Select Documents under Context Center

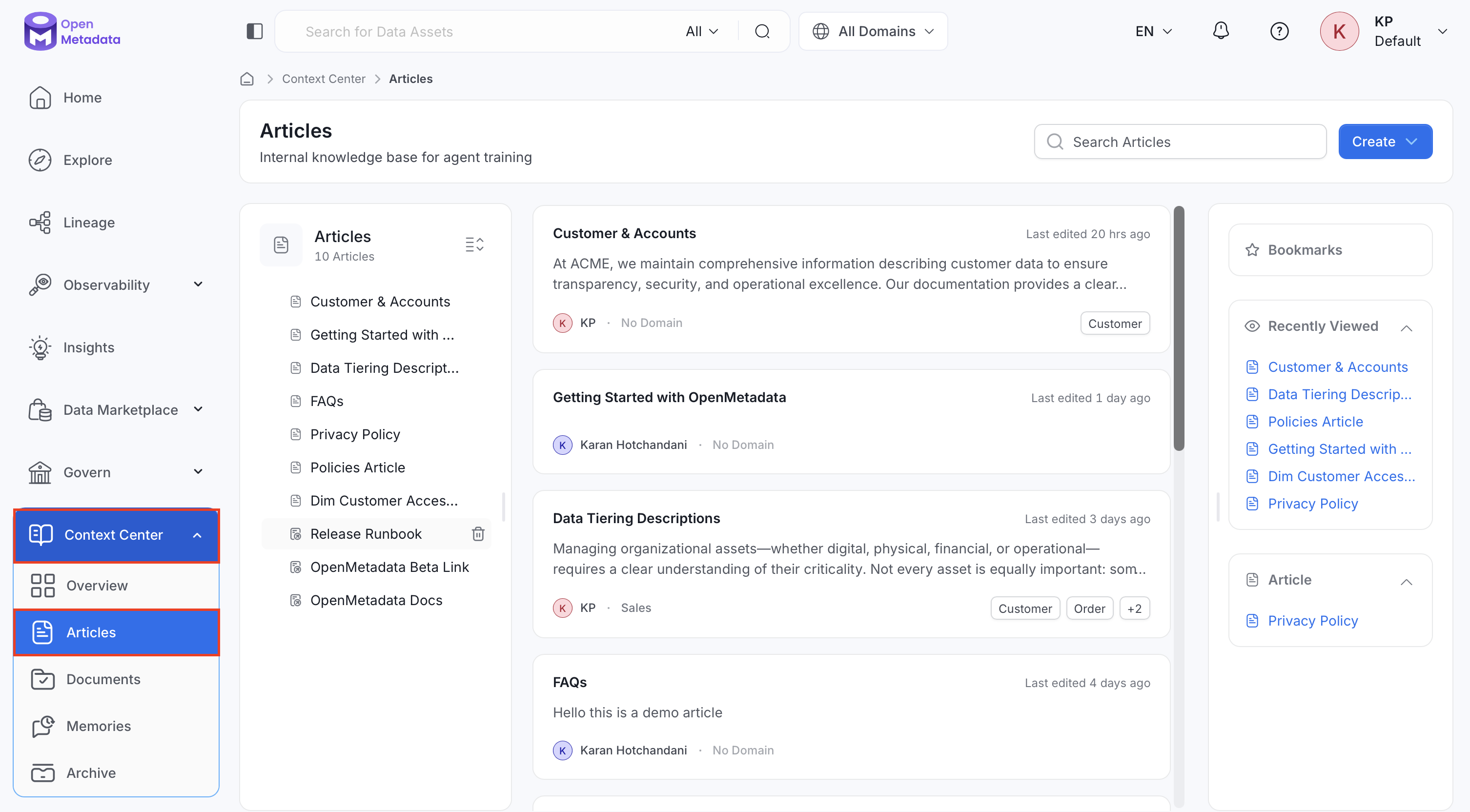[x=116, y=679]
